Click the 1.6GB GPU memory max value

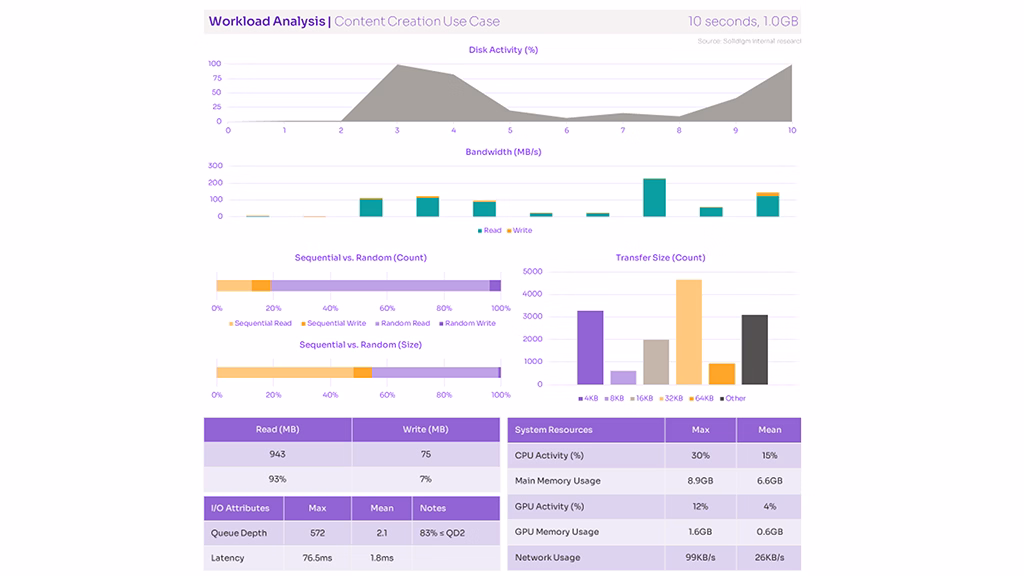click(x=700, y=532)
